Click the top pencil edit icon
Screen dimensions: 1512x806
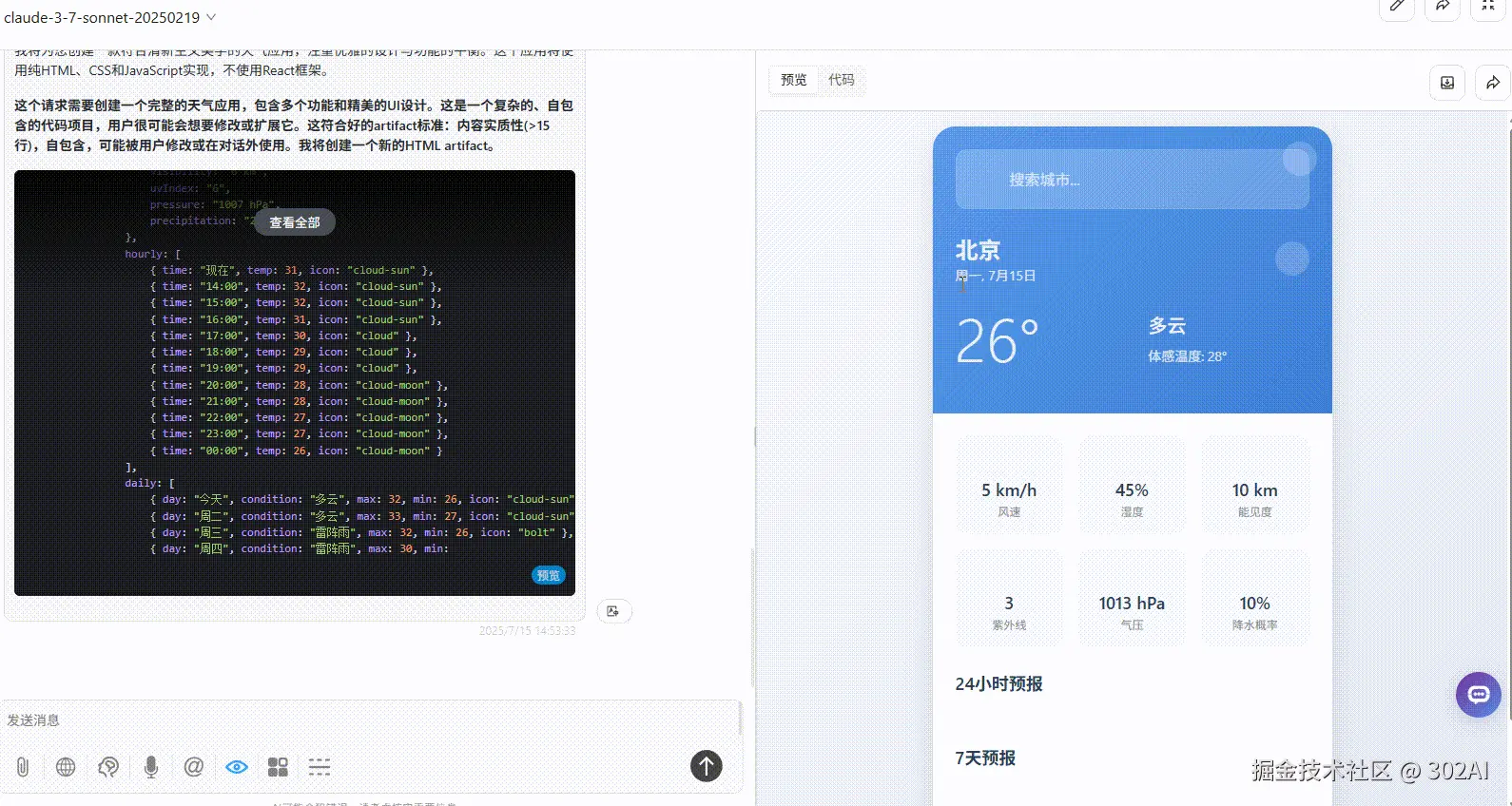(x=1397, y=6)
